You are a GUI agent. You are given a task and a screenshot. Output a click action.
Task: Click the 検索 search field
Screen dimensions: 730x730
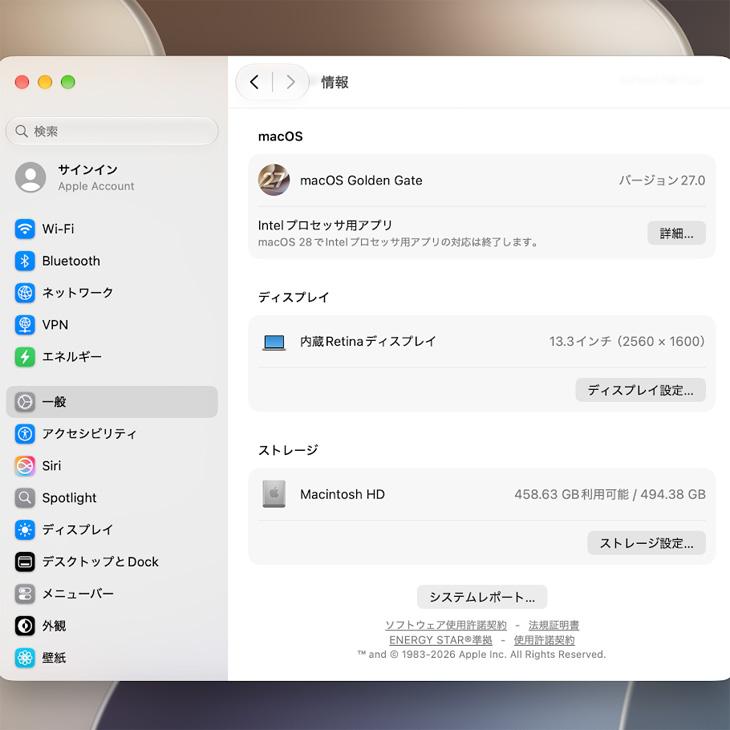click(112, 131)
